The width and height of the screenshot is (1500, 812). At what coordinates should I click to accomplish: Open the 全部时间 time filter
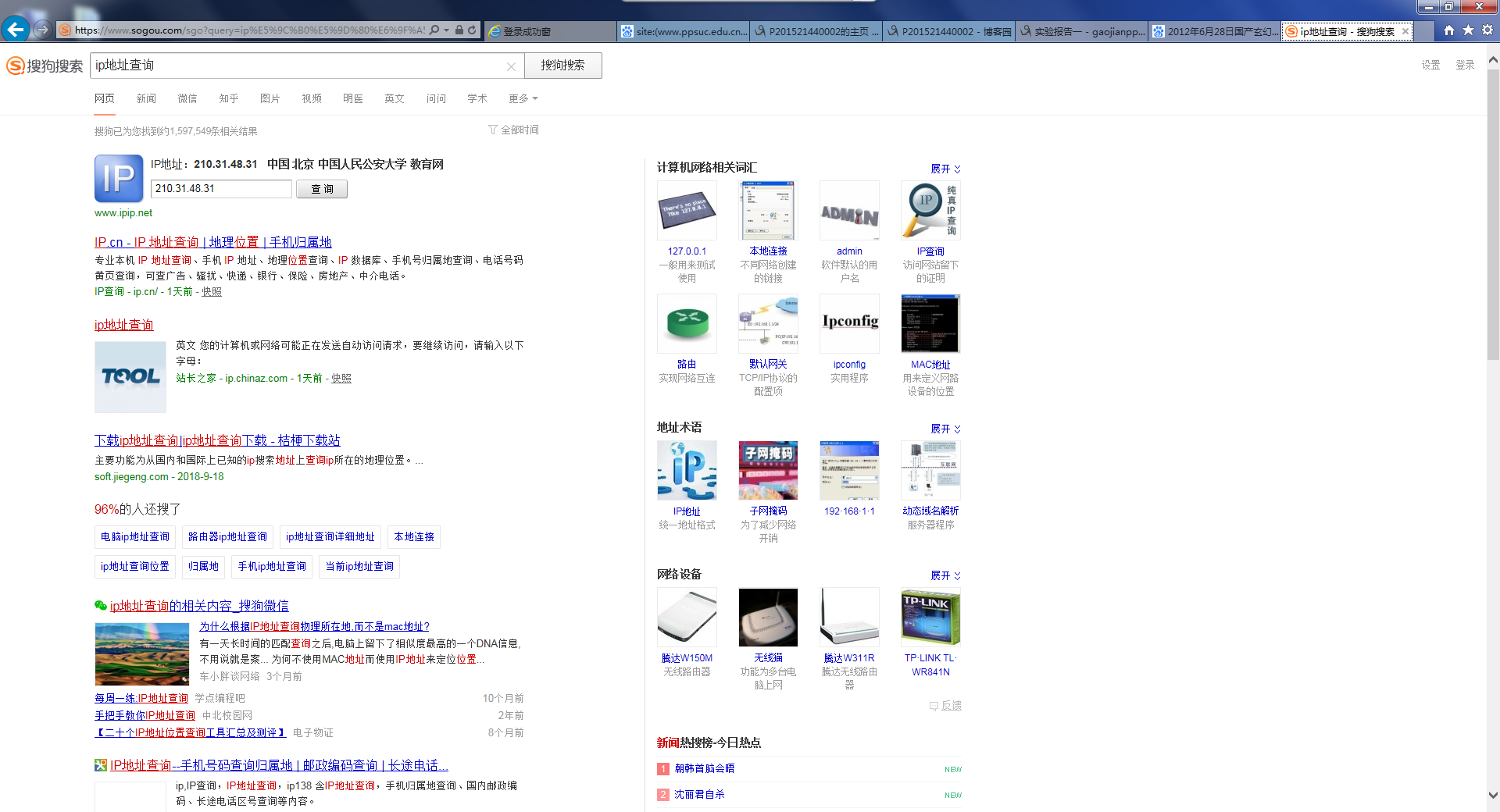[x=513, y=130]
